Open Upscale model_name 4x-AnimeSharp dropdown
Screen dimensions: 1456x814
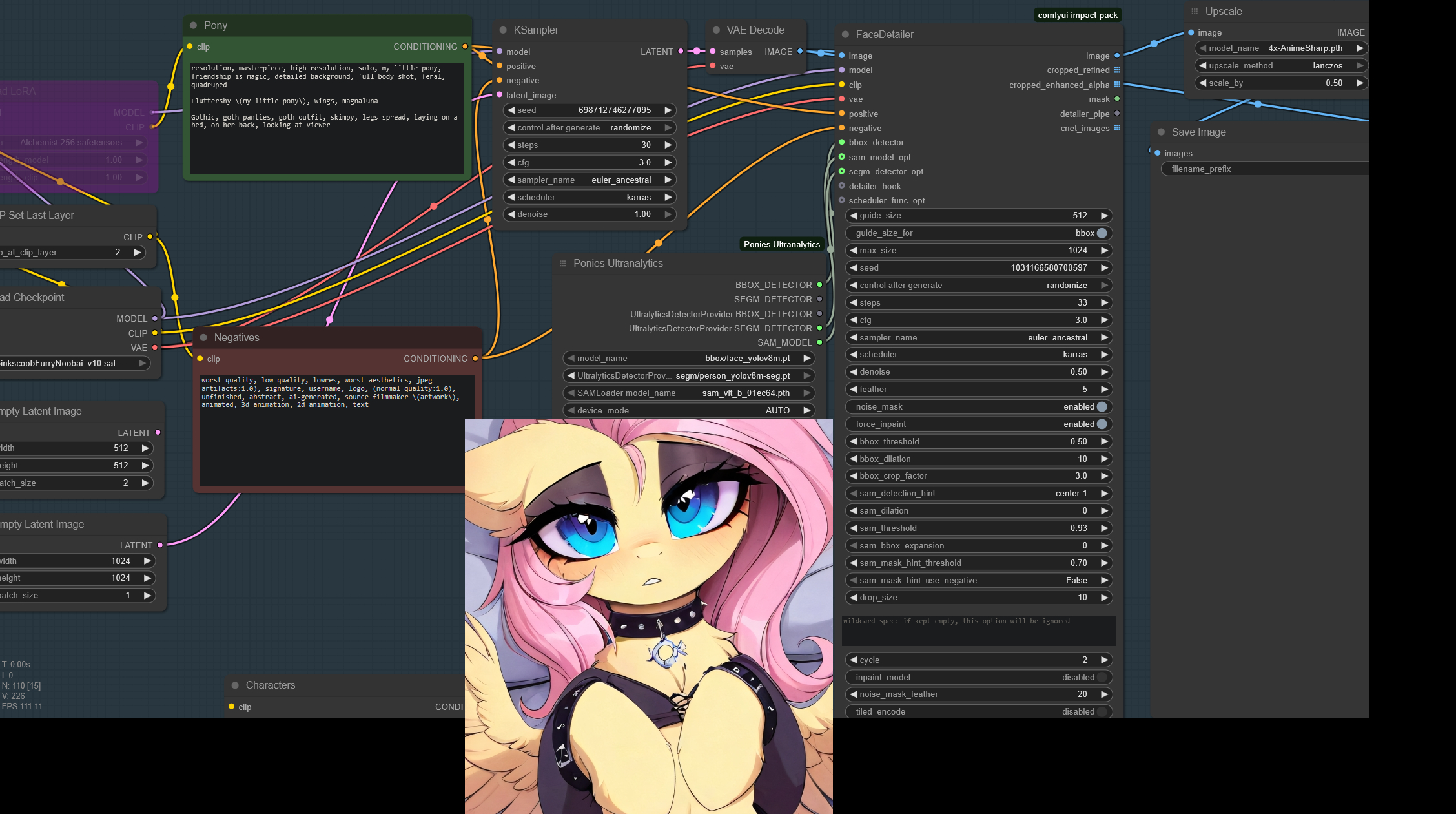(x=1281, y=48)
